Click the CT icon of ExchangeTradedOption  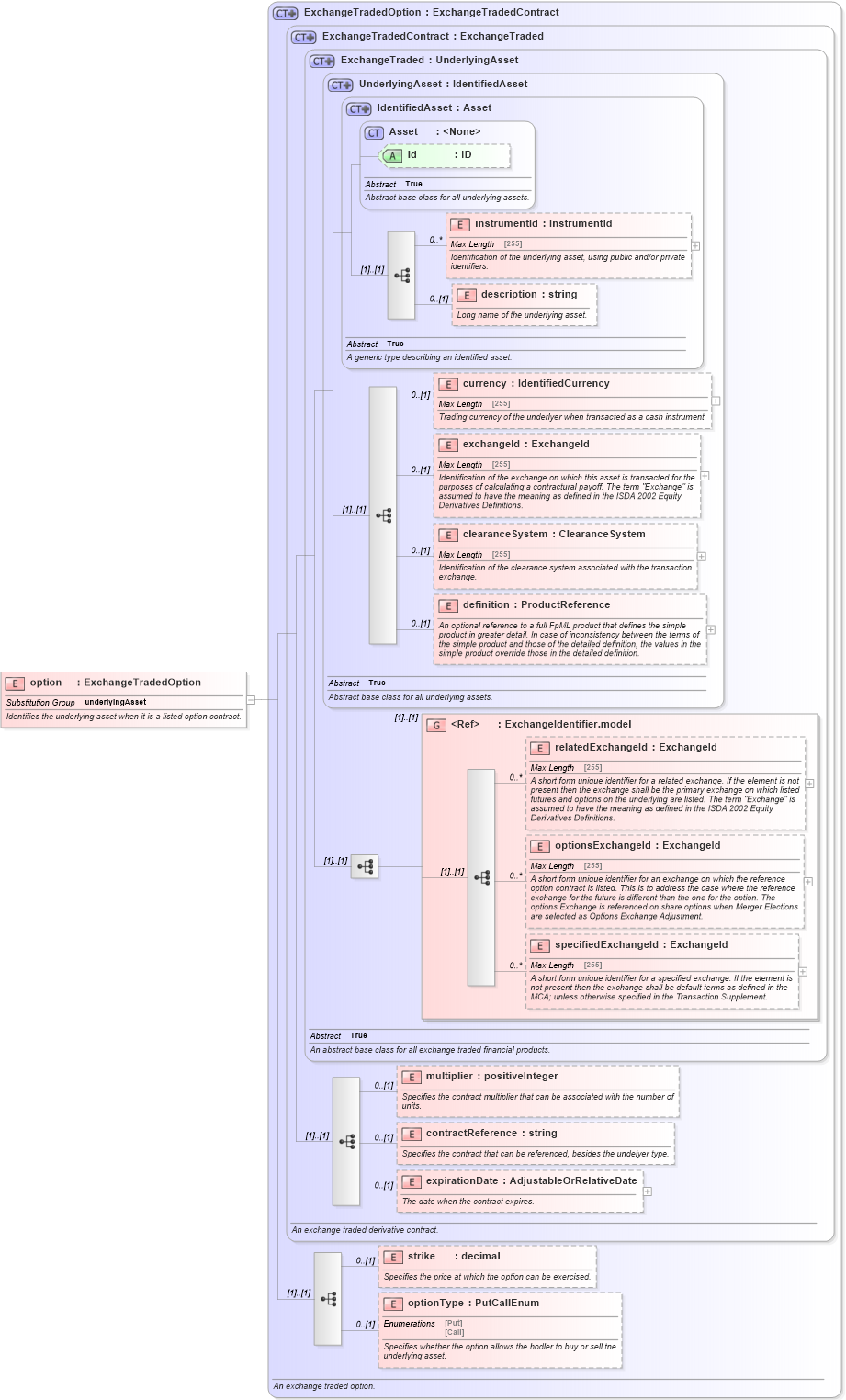[x=286, y=13]
